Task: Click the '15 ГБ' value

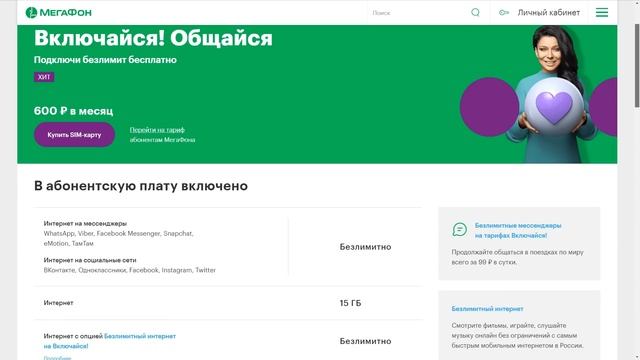Action: pos(350,303)
